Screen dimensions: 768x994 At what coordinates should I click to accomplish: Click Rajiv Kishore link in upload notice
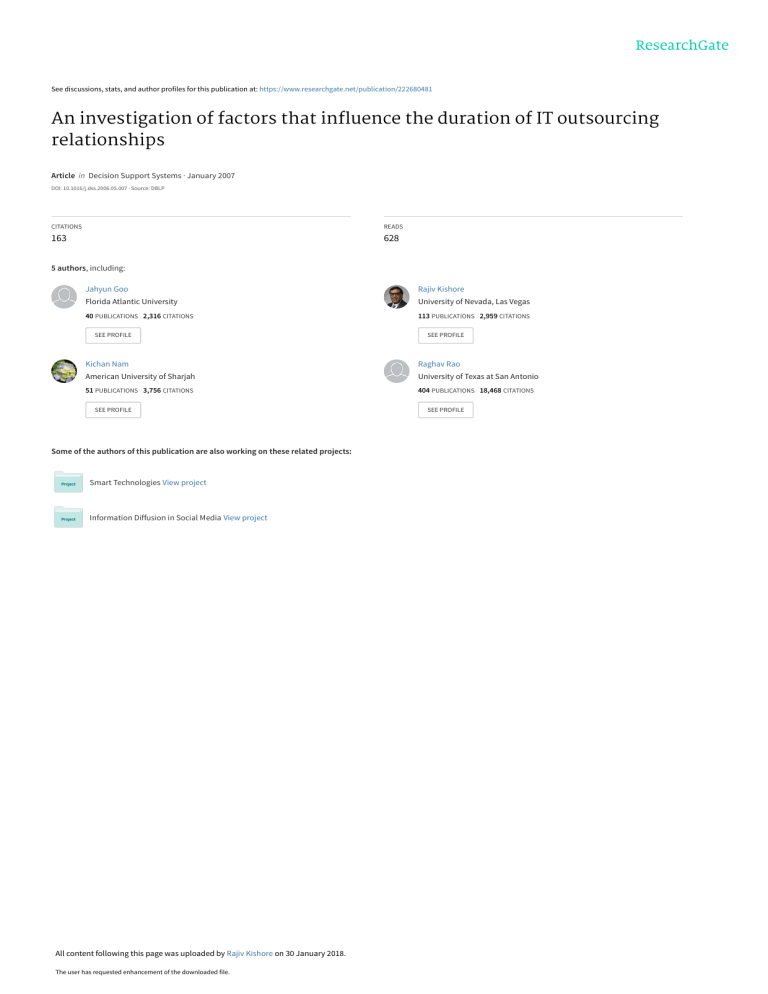(249, 953)
